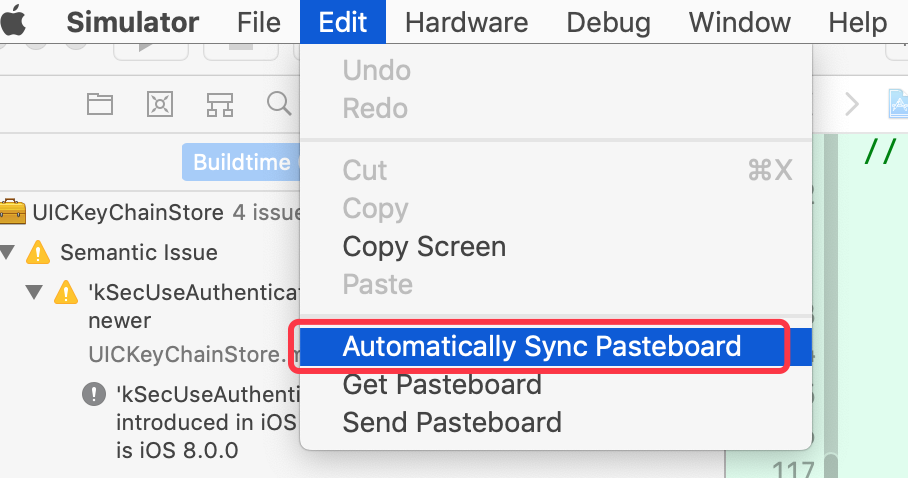The width and height of the screenshot is (908, 478).
Task: Open the Source Control navigator icon
Action: point(160,103)
